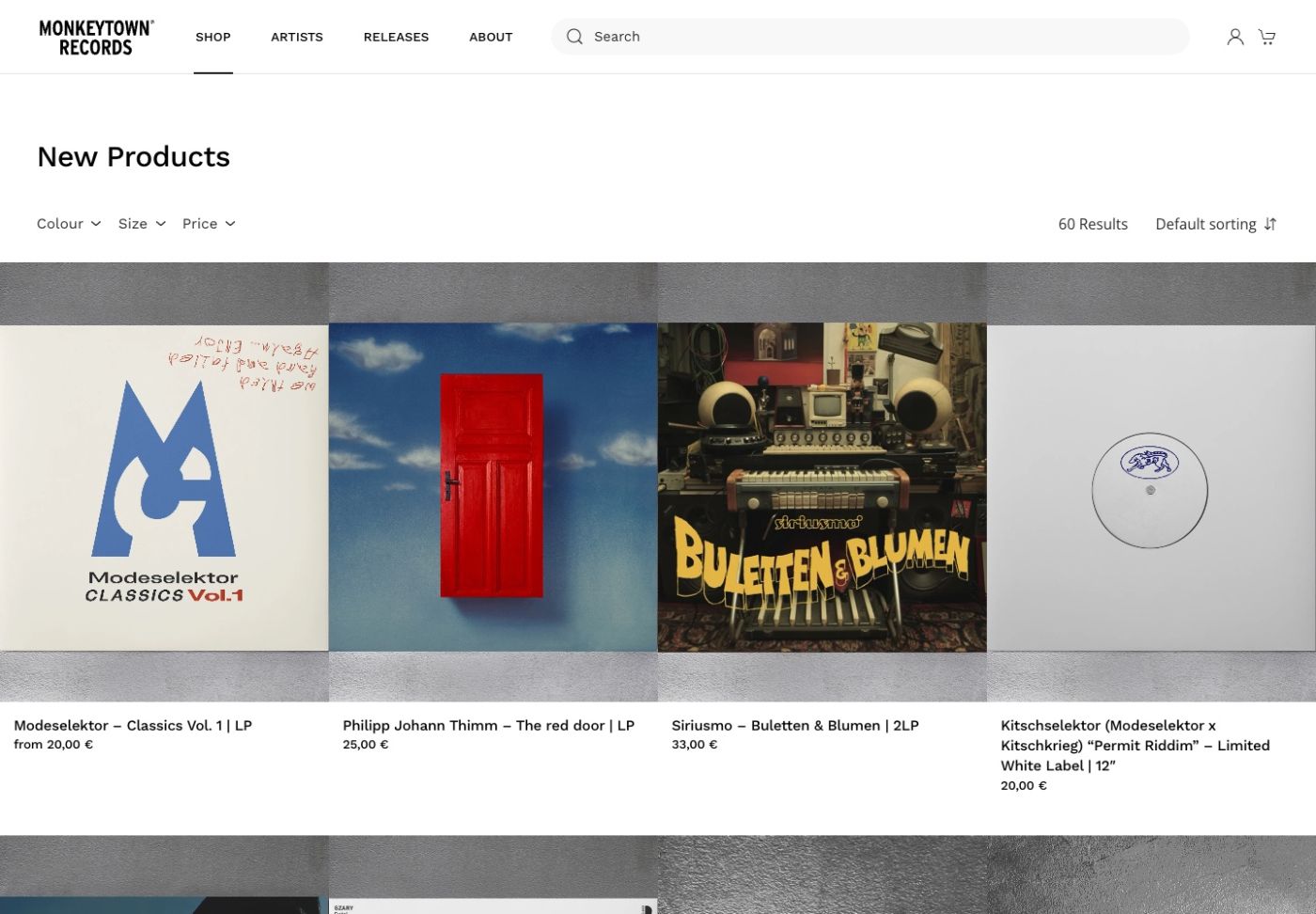The image size is (1316, 914).
Task: Click the 60 Results count text
Action: (1093, 224)
